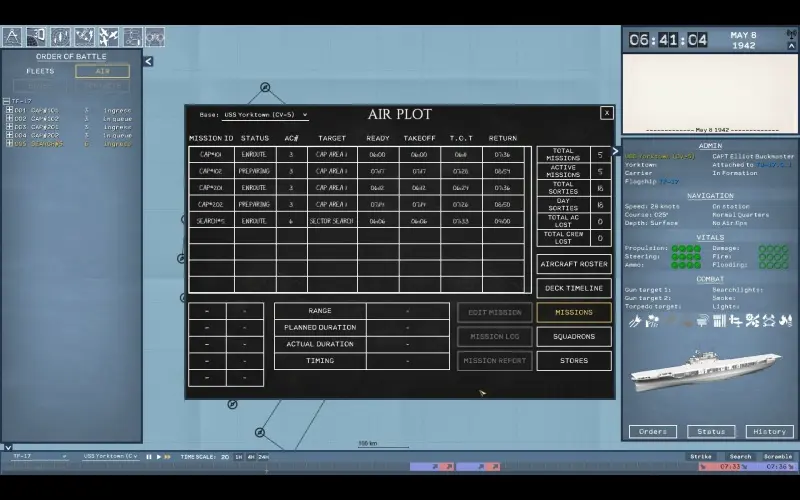Select the compass divider measurement tool
Image resolution: width=800 pixels, height=500 pixels.
tap(12, 37)
